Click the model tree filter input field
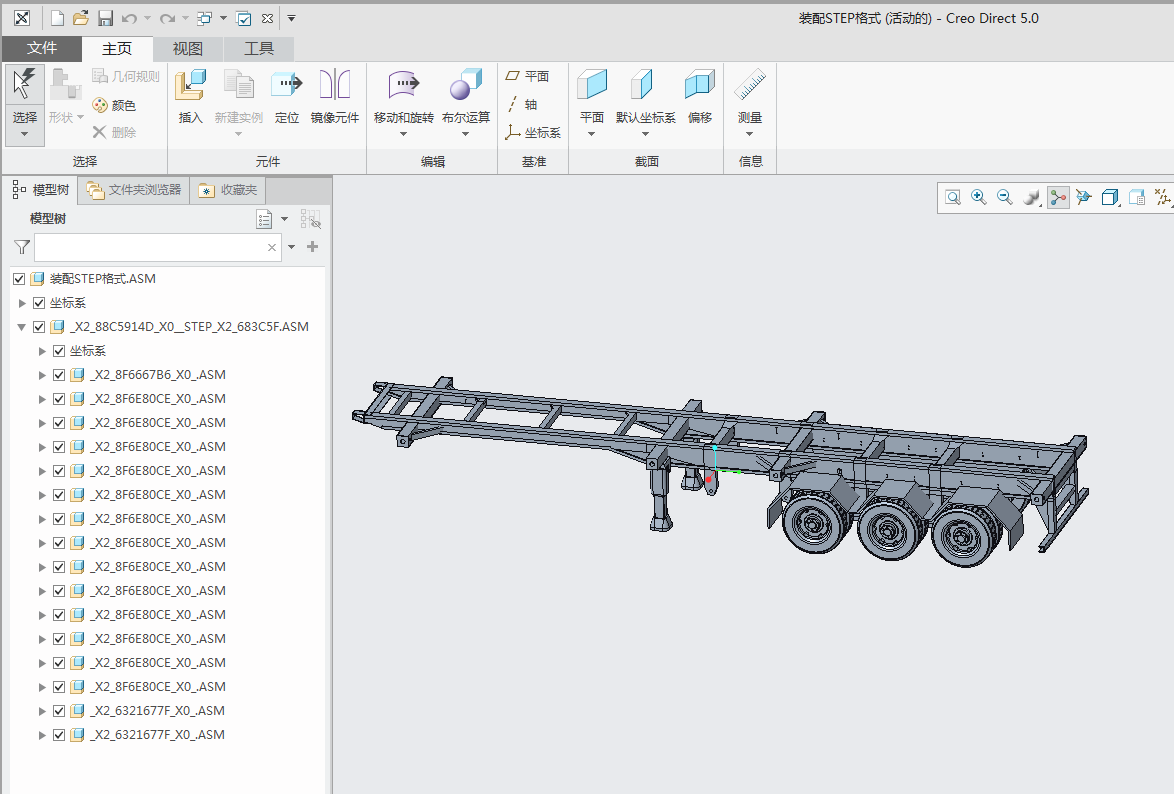The image size is (1174, 794). tap(158, 247)
